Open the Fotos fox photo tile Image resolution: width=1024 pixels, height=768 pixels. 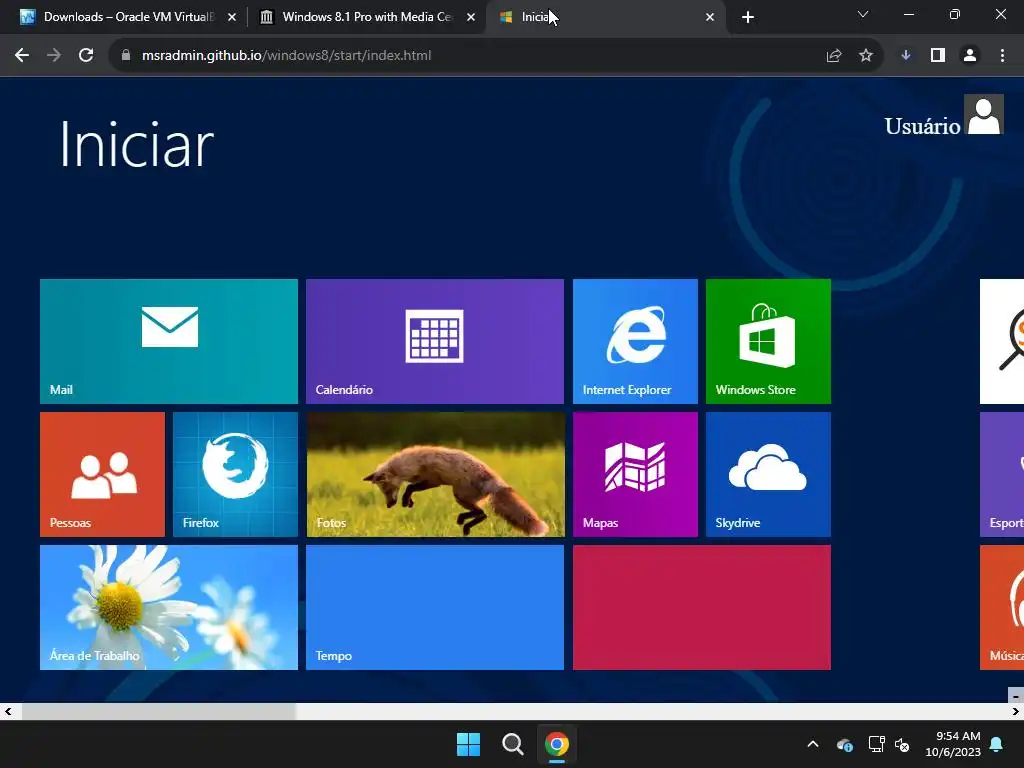pyautogui.click(x=435, y=474)
